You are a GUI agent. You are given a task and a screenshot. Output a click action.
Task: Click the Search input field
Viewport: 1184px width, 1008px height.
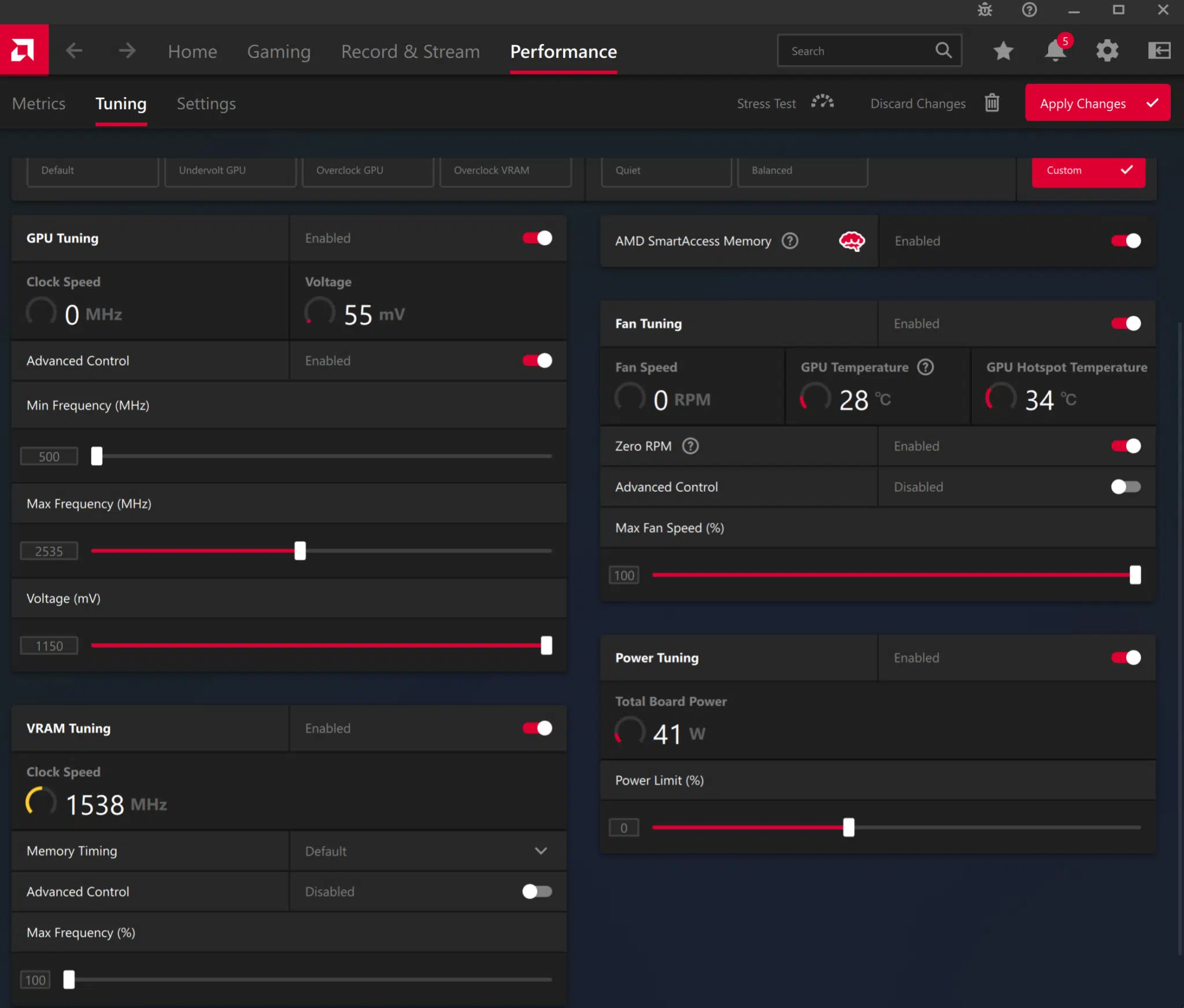point(869,51)
